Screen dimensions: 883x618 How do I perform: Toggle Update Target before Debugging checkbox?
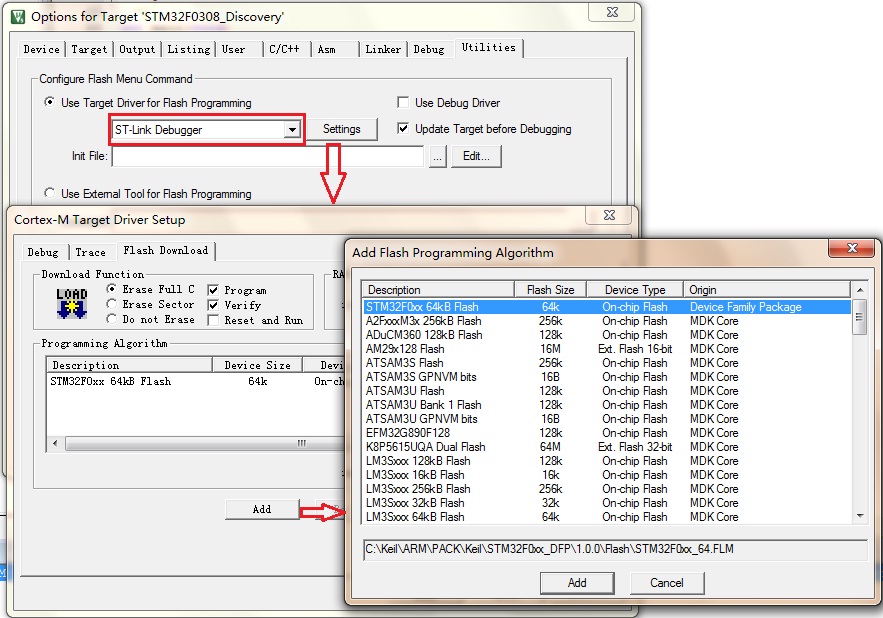[x=403, y=128]
